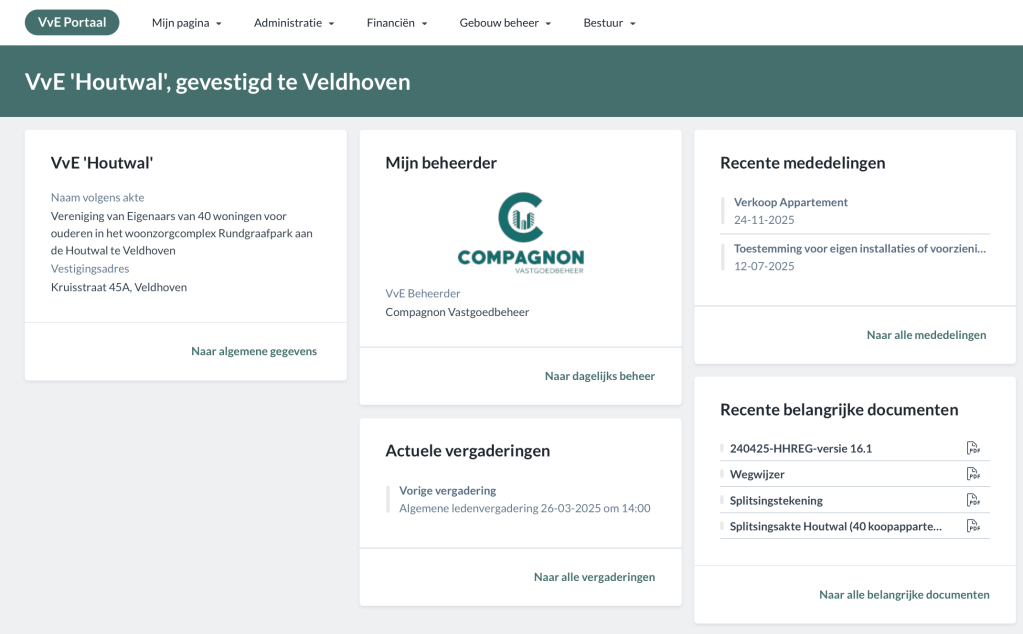Go to Naar algemene gegevens

pyautogui.click(x=254, y=351)
